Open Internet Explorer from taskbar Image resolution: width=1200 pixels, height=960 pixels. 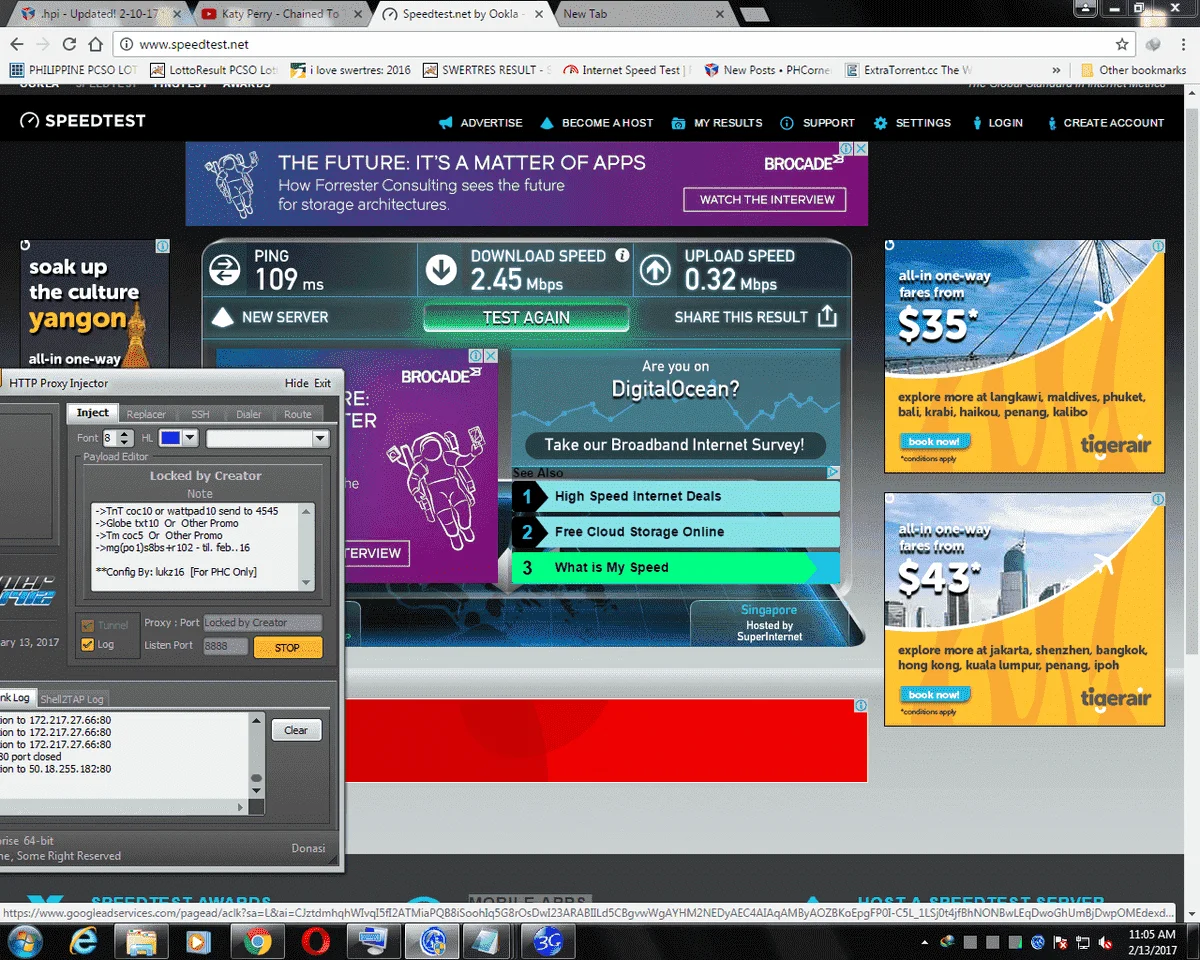[x=83, y=941]
